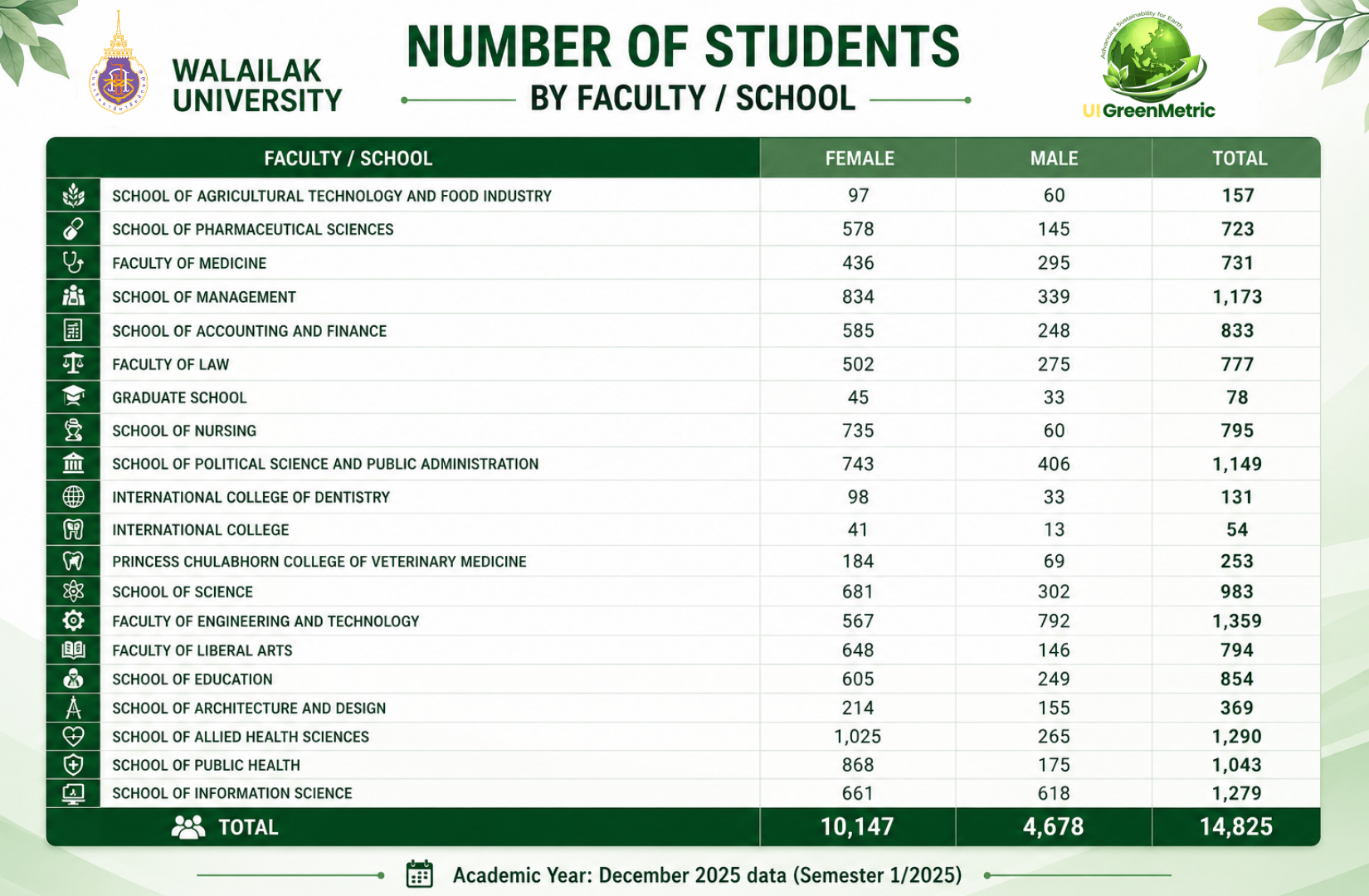Select the pill icon for Pharmaceutical Sciences
This screenshot has width=1369, height=896.
tap(73, 228)
